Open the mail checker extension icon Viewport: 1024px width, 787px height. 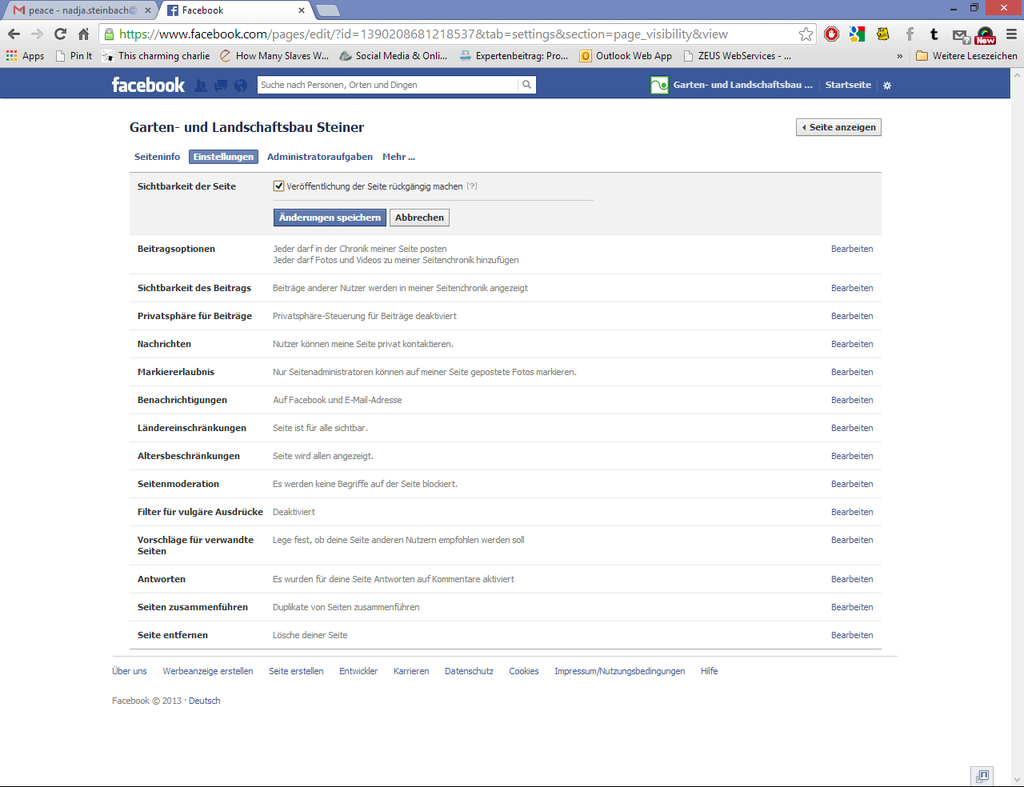point(960,35)
